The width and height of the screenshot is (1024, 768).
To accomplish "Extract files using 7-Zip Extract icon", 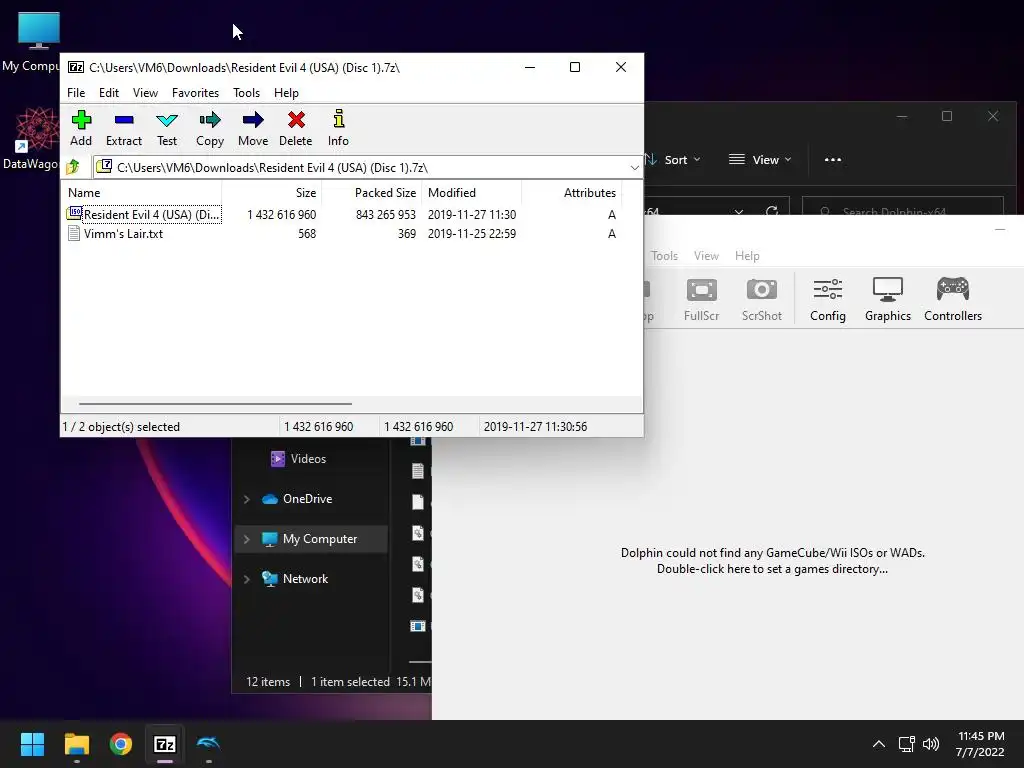I will pyautogui.click(x=123, y=129).
